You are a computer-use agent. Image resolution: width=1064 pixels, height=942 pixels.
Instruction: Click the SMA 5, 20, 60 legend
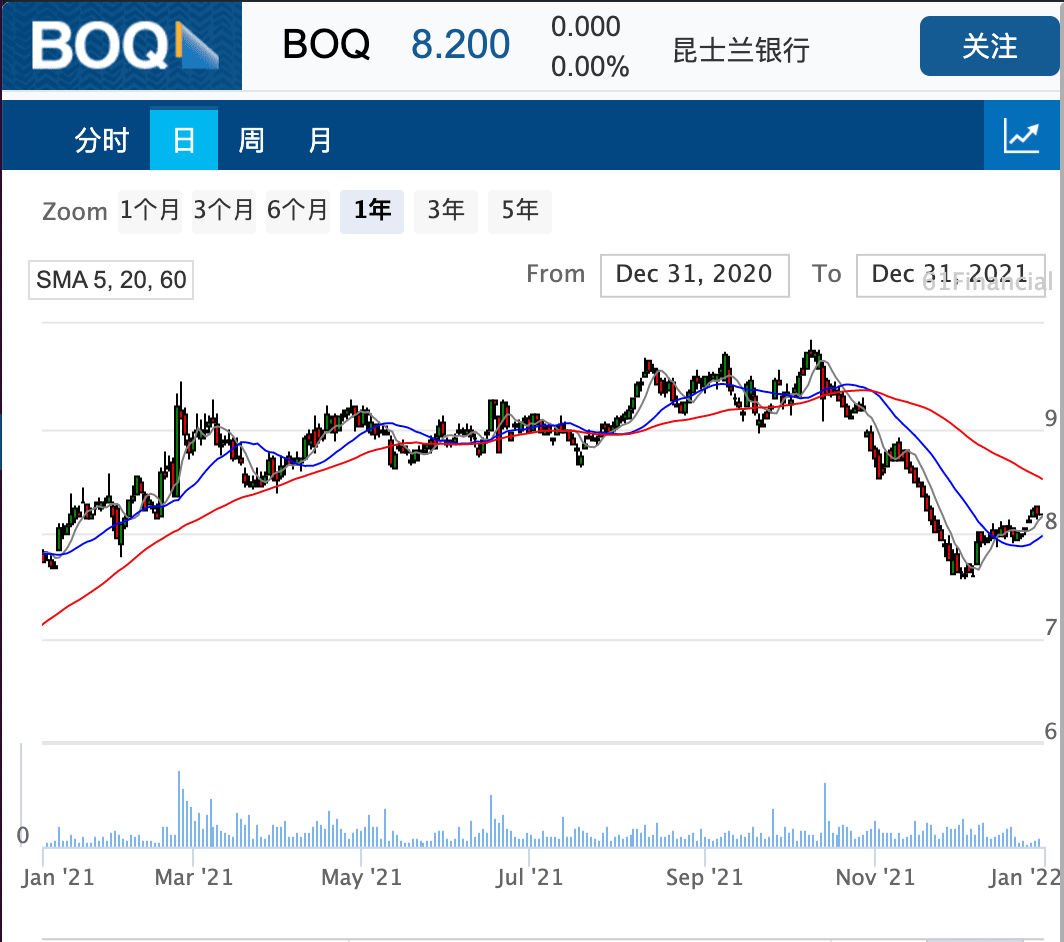(x=111, y=280)
